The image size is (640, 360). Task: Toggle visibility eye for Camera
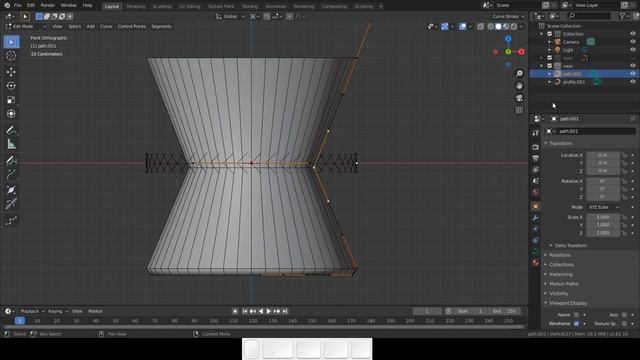pyautogui.click(x=633, y=42)
